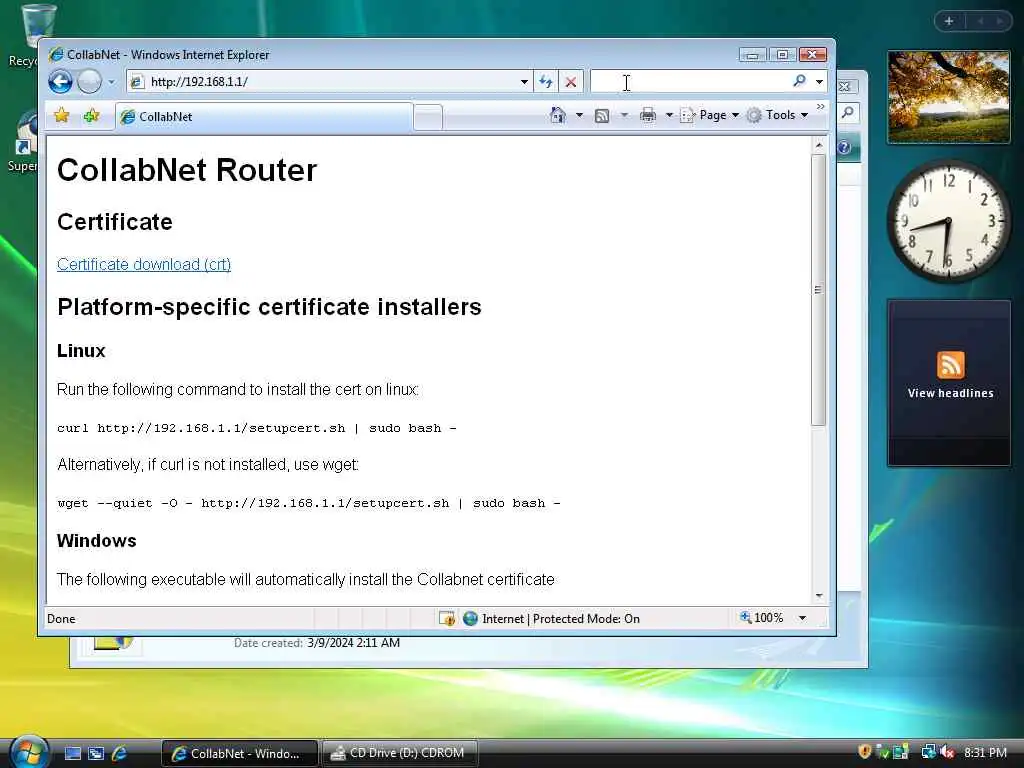Click the network connection tray icon
Viewport: 1024px width, 768px height.
(928, 752)
